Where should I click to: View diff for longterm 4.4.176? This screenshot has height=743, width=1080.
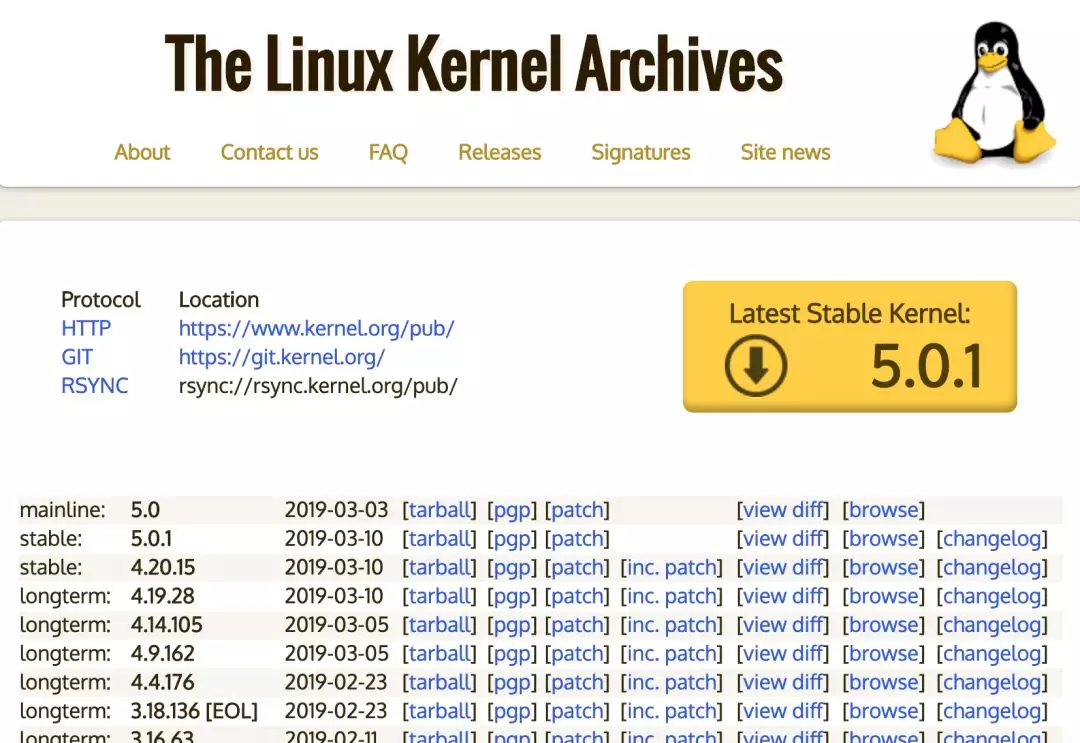tap(783, 683)
